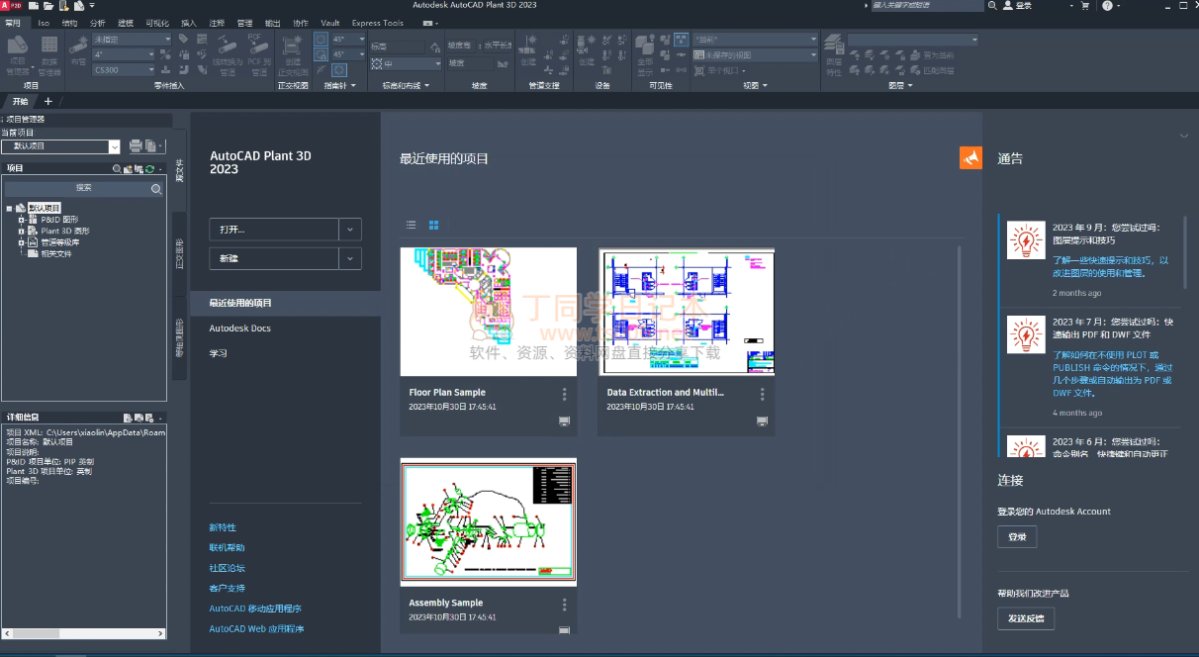Image resolution: width=1199 pixels, height=657 pixels.
Task: Click the 发送反馈 button
Action: (x=1025, y=618)
